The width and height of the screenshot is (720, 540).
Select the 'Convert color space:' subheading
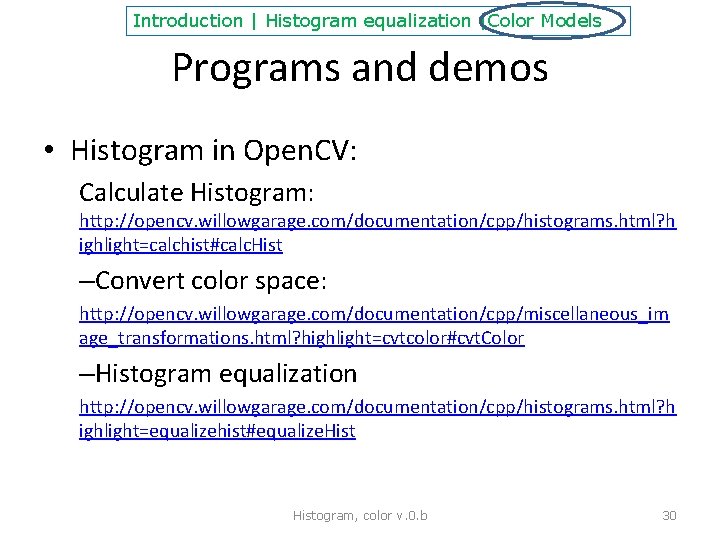[211, 281]
